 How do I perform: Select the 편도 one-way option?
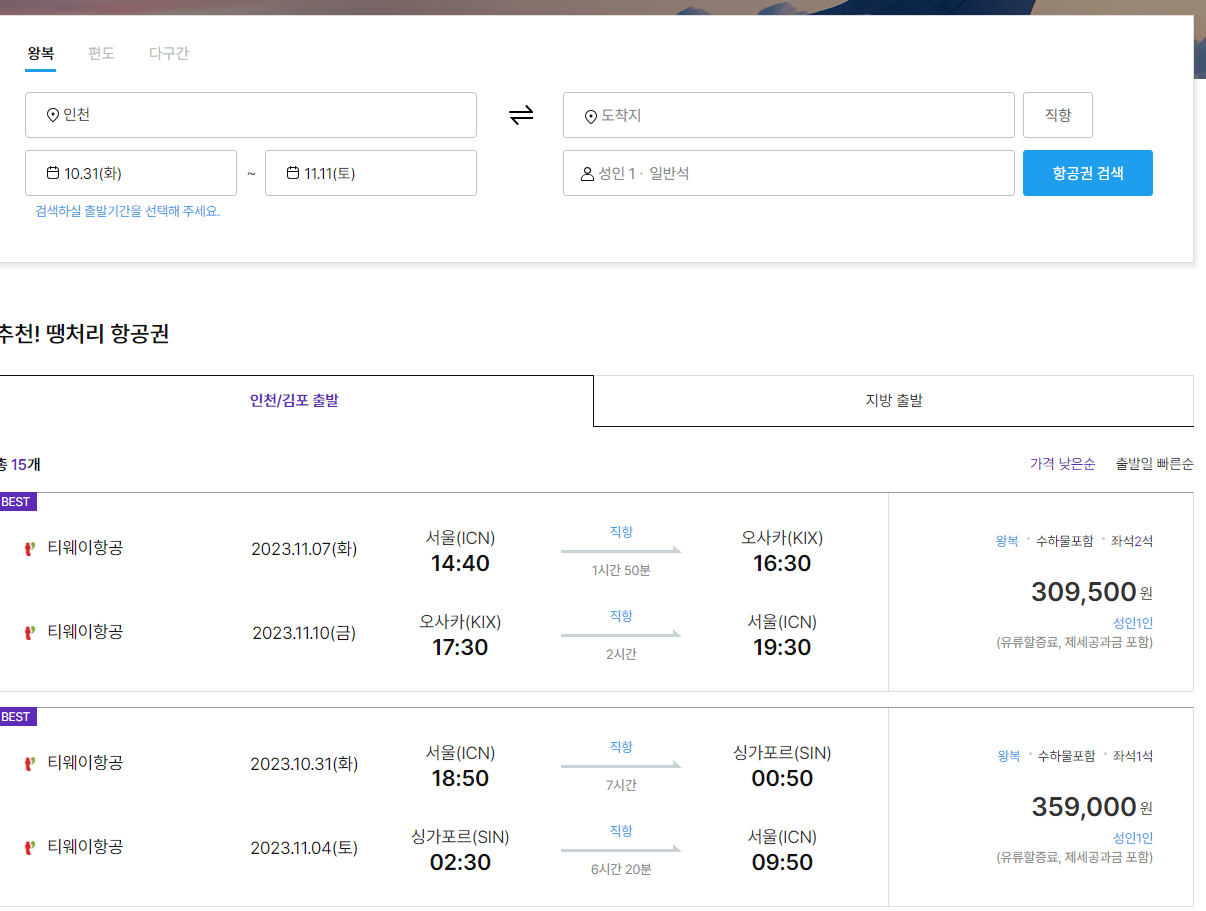coord(100,53)
